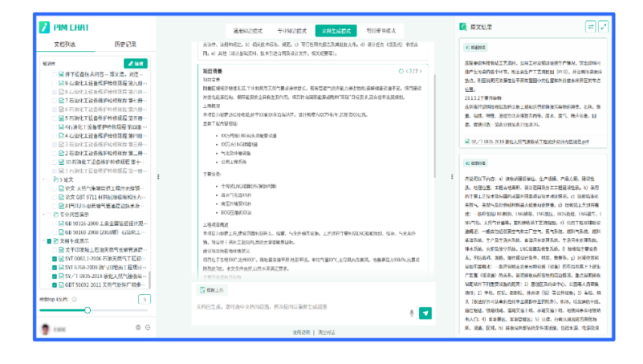The height and width of the screenshot is (364, 643).
Task: Click the unfilled part of the top k slider track
Action: point(119,310)
